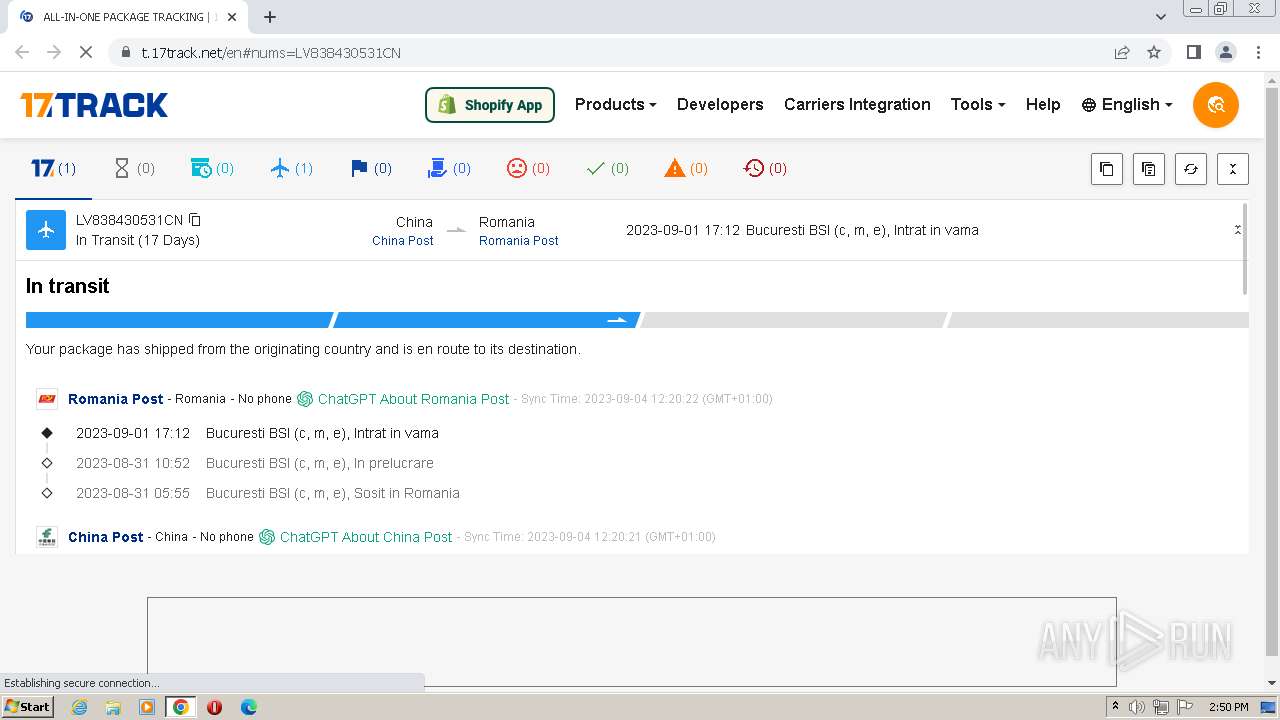Collapse the LV838430531CN result row

[x=1237, y=230]
